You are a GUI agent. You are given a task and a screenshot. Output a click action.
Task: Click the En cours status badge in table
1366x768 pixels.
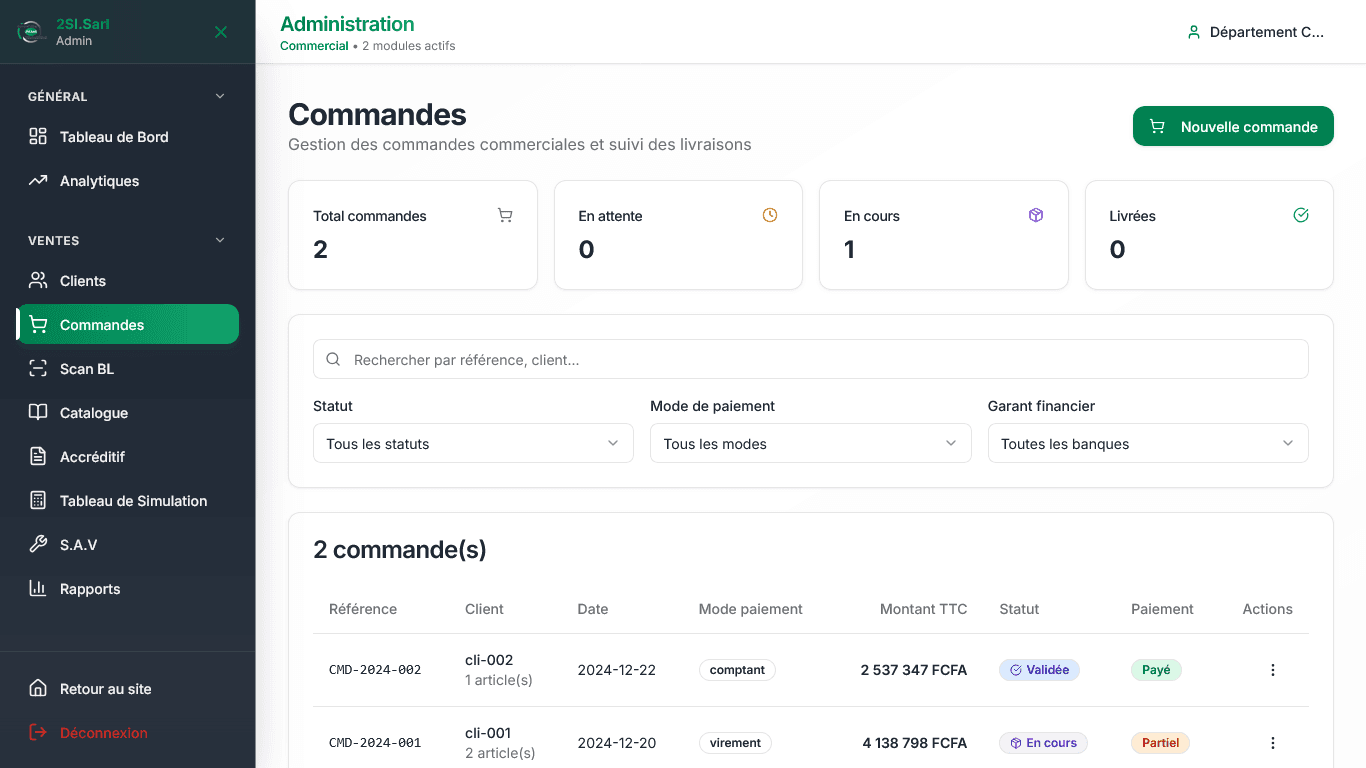[x=1043, y=743]
